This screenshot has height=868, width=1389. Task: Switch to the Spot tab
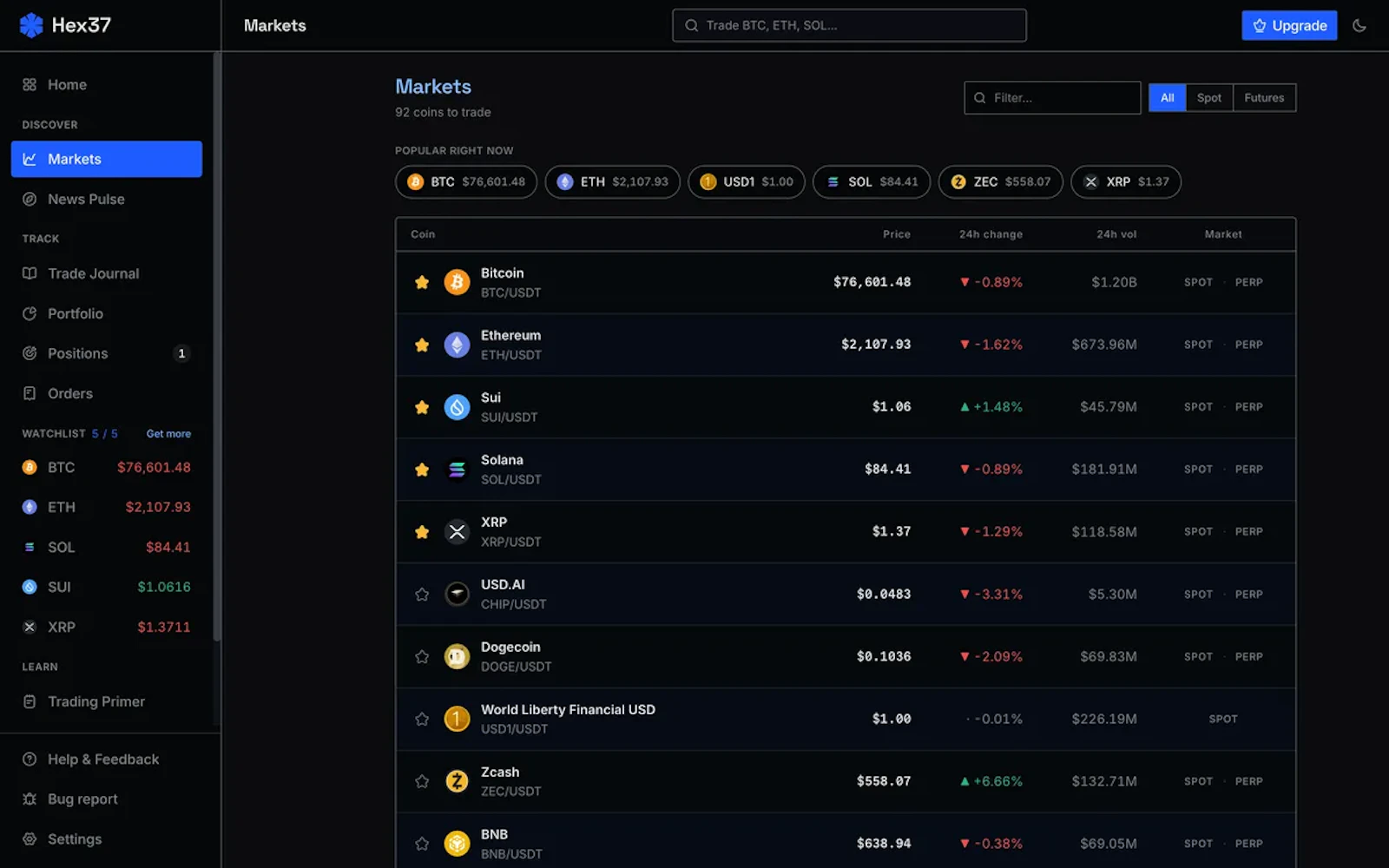pos(1208,98)
